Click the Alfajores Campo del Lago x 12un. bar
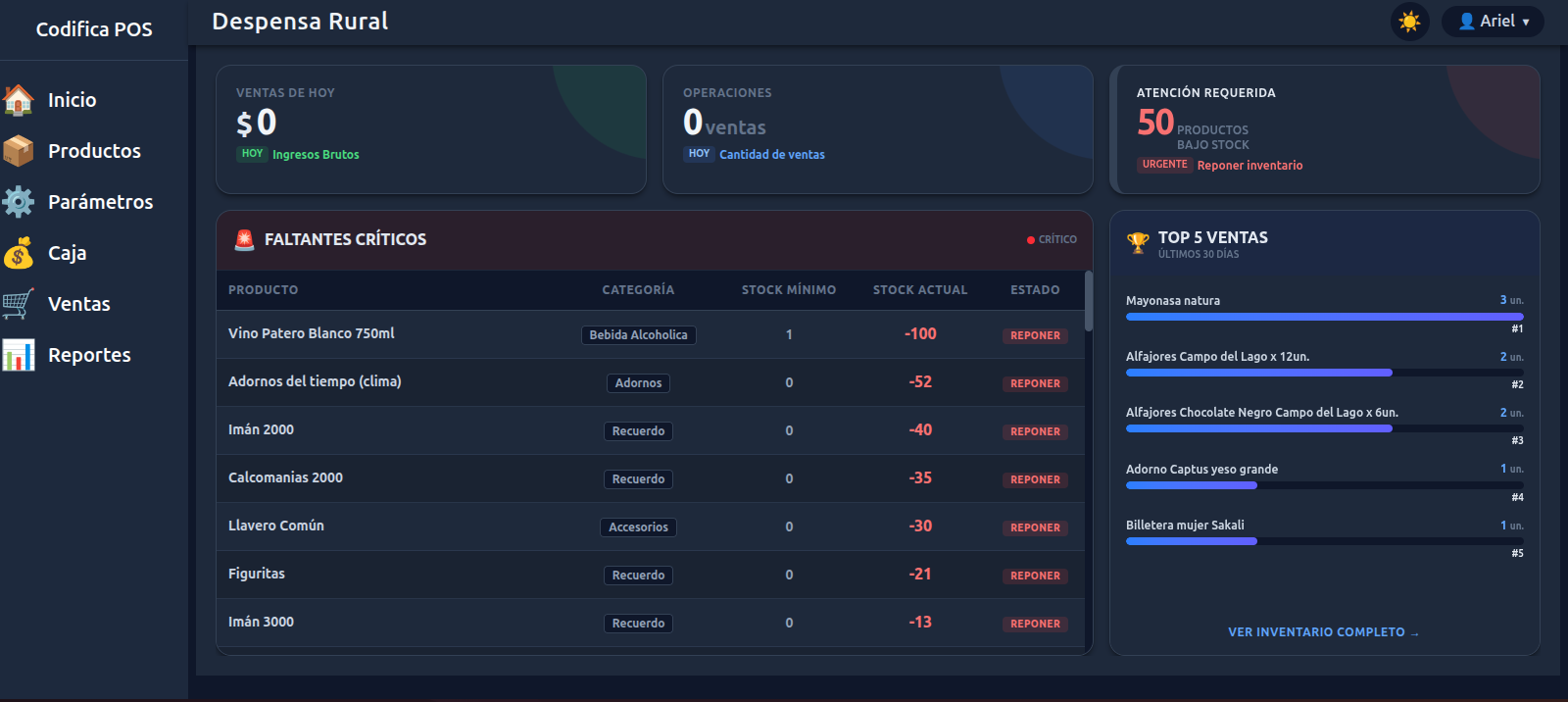Screen dimensions: 1568x702 coord(1325,373)
